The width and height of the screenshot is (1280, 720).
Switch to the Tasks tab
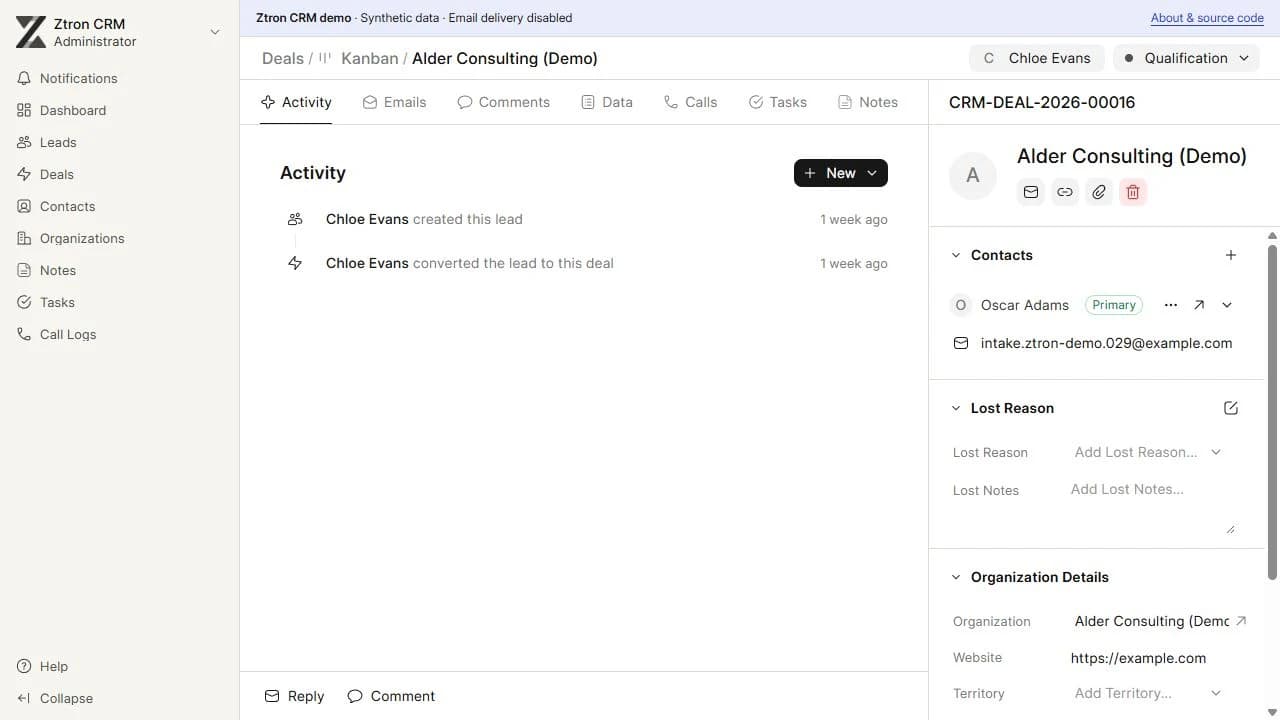point(777,102)
